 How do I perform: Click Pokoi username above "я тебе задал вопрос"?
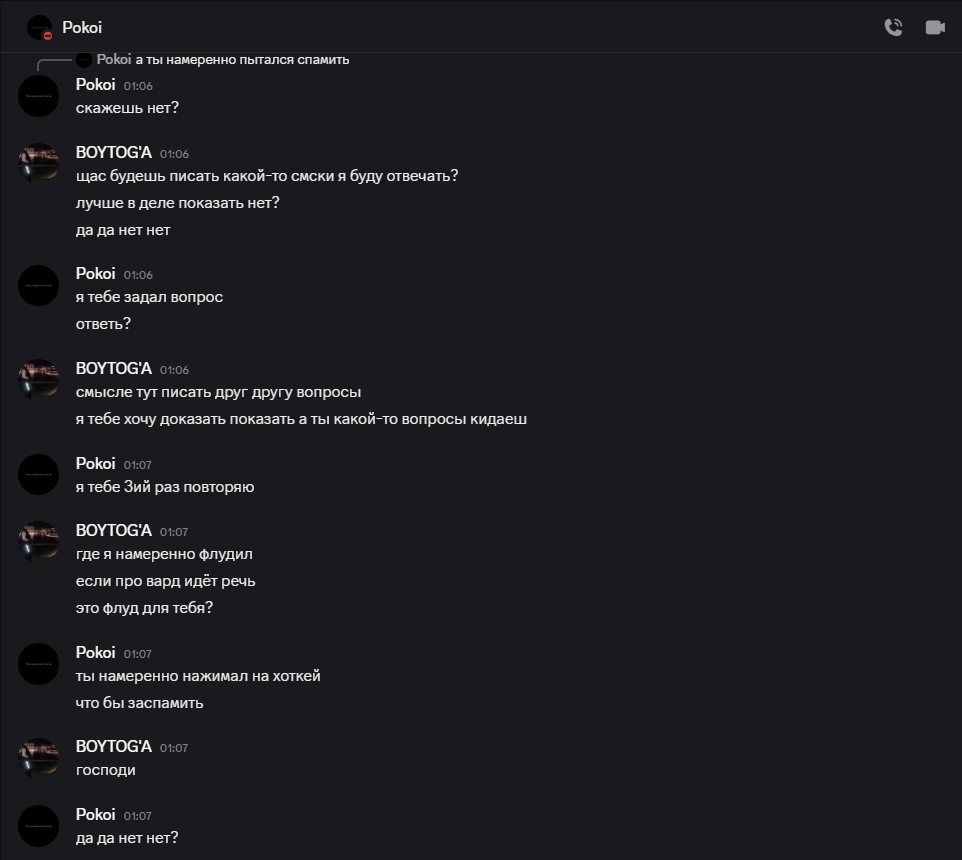[95, 274]
